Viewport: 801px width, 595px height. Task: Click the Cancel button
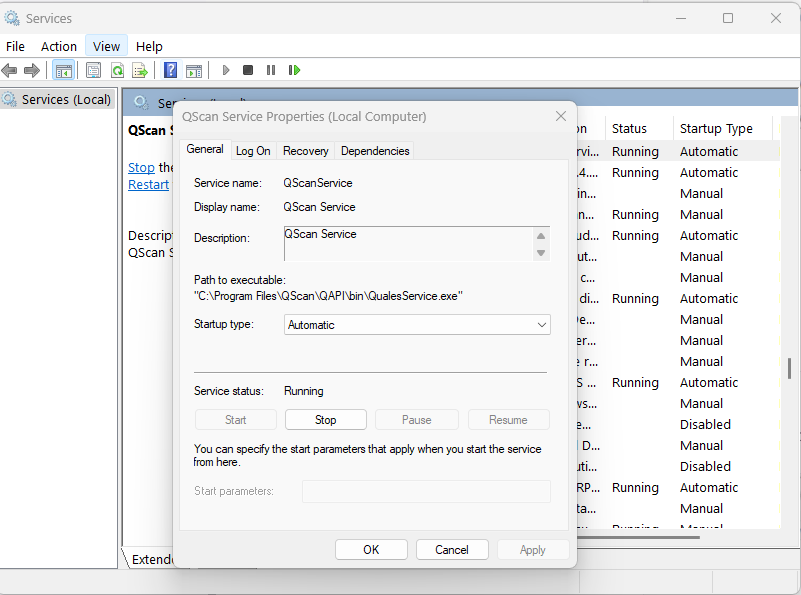click(452, 550)
